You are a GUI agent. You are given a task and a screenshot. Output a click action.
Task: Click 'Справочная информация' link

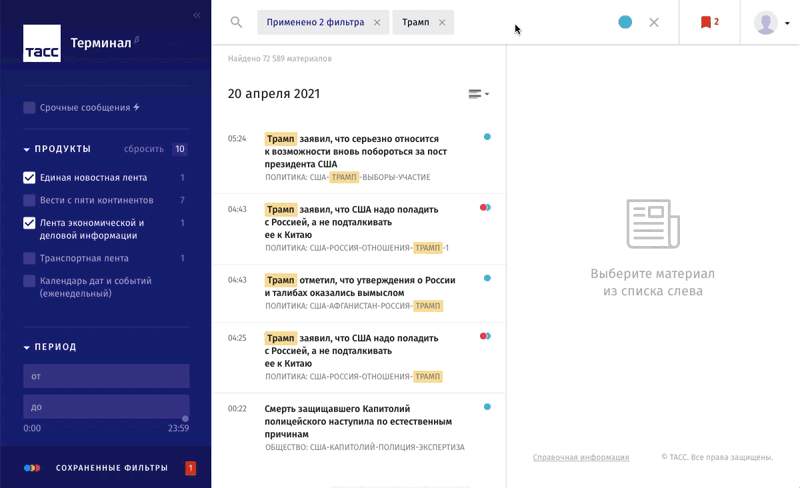(x=581, y=457)
